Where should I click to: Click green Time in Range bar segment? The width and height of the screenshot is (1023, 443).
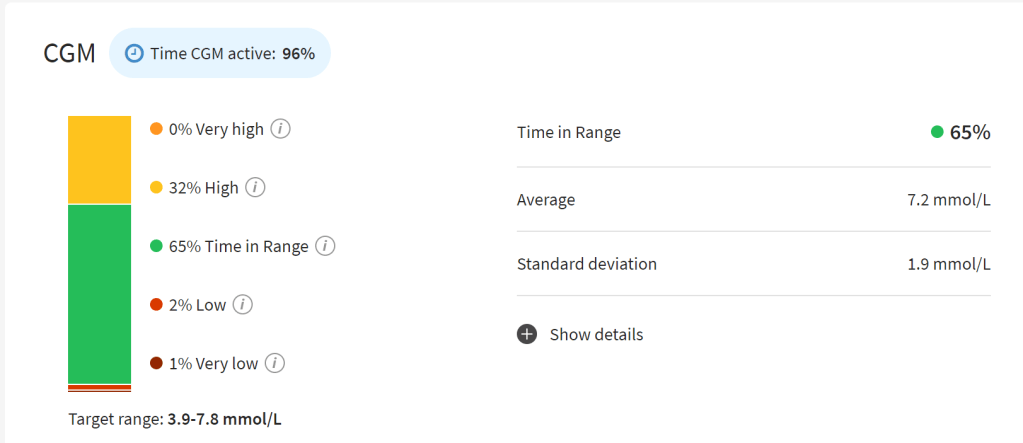click(x=99, y=293)
